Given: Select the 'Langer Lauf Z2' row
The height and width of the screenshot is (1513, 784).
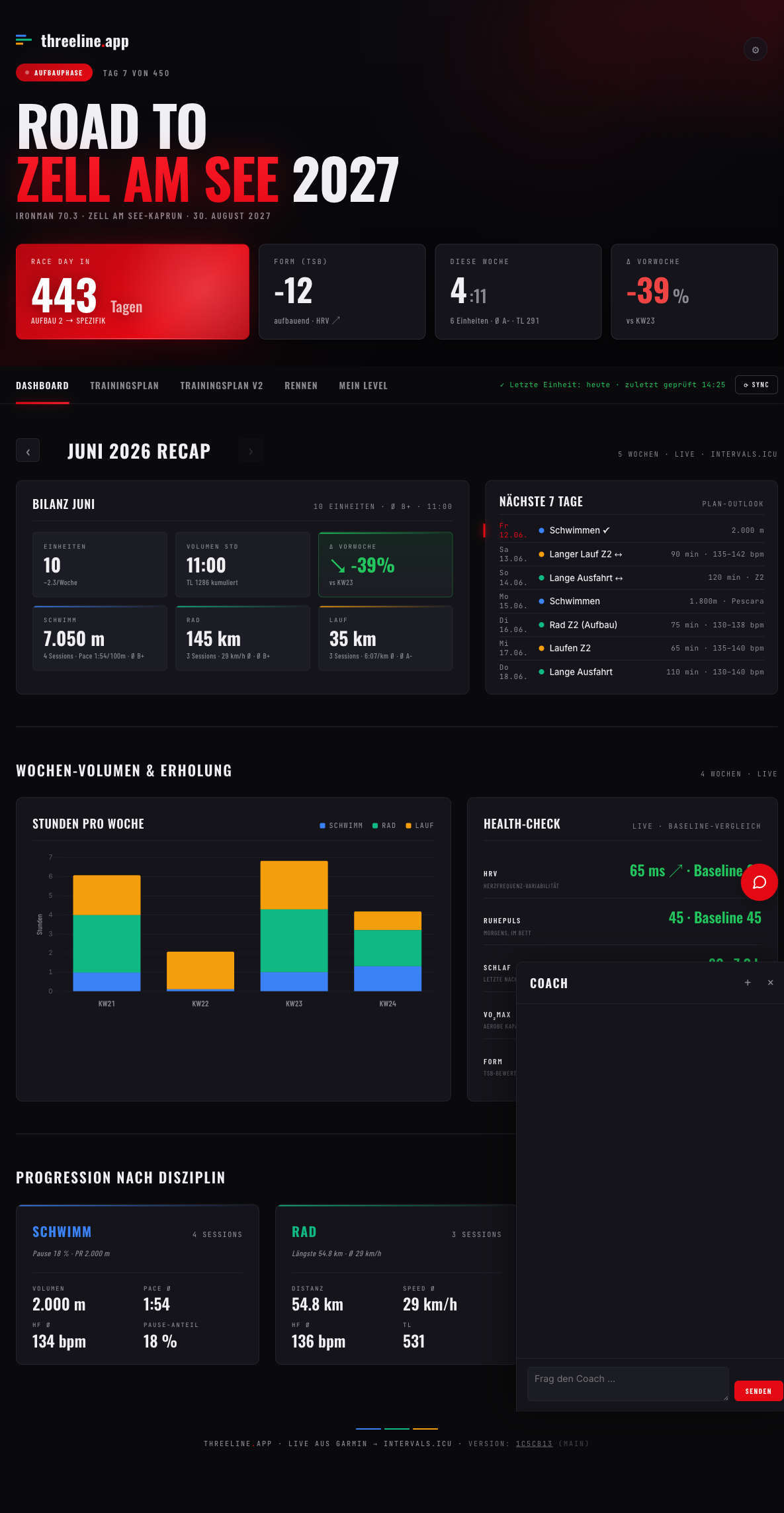Looking at the screenshot, I should click(632, 554).
